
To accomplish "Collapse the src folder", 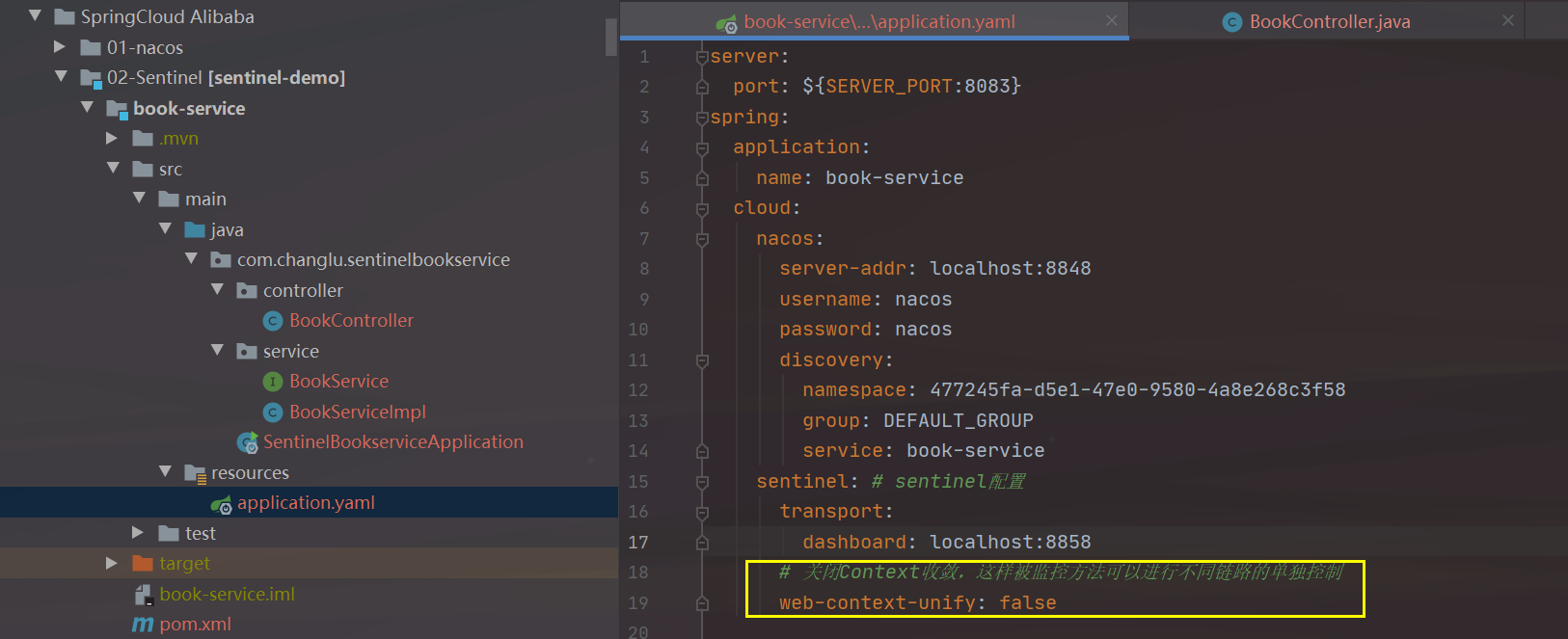I will pyautogui.click(x=114, y=168).
